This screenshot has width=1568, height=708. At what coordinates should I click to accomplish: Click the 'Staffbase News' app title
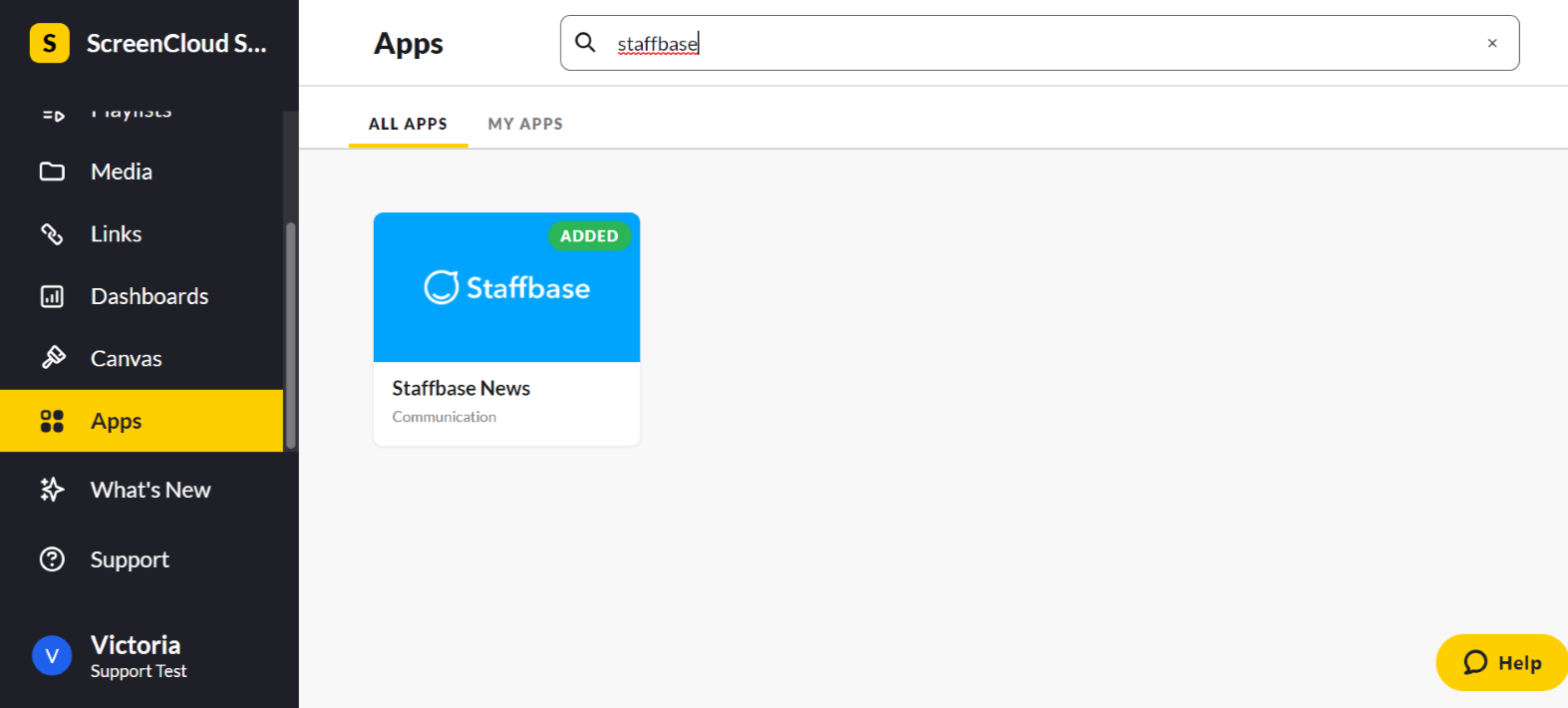(x=461, y=388)
